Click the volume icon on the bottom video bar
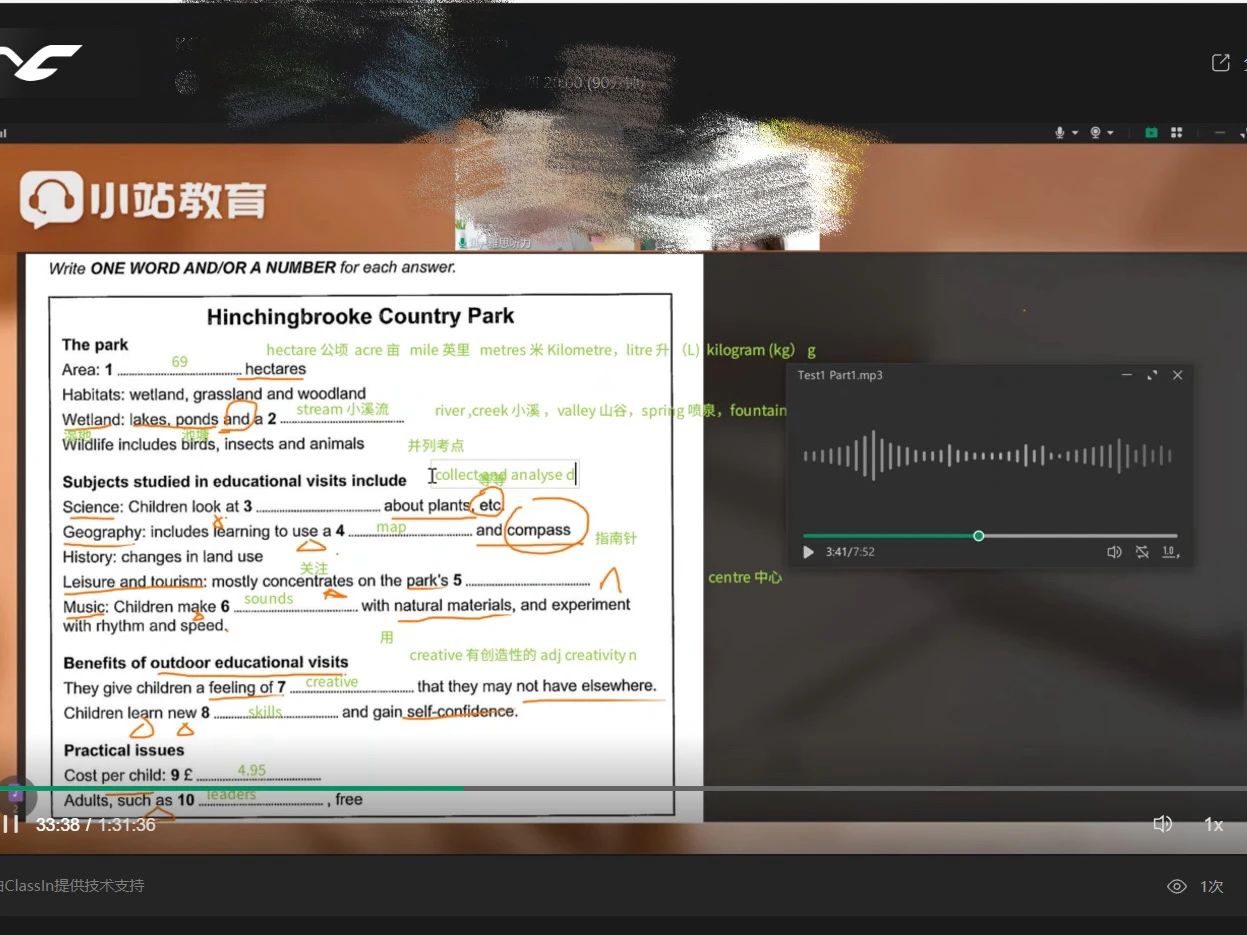 (1162, 823)
